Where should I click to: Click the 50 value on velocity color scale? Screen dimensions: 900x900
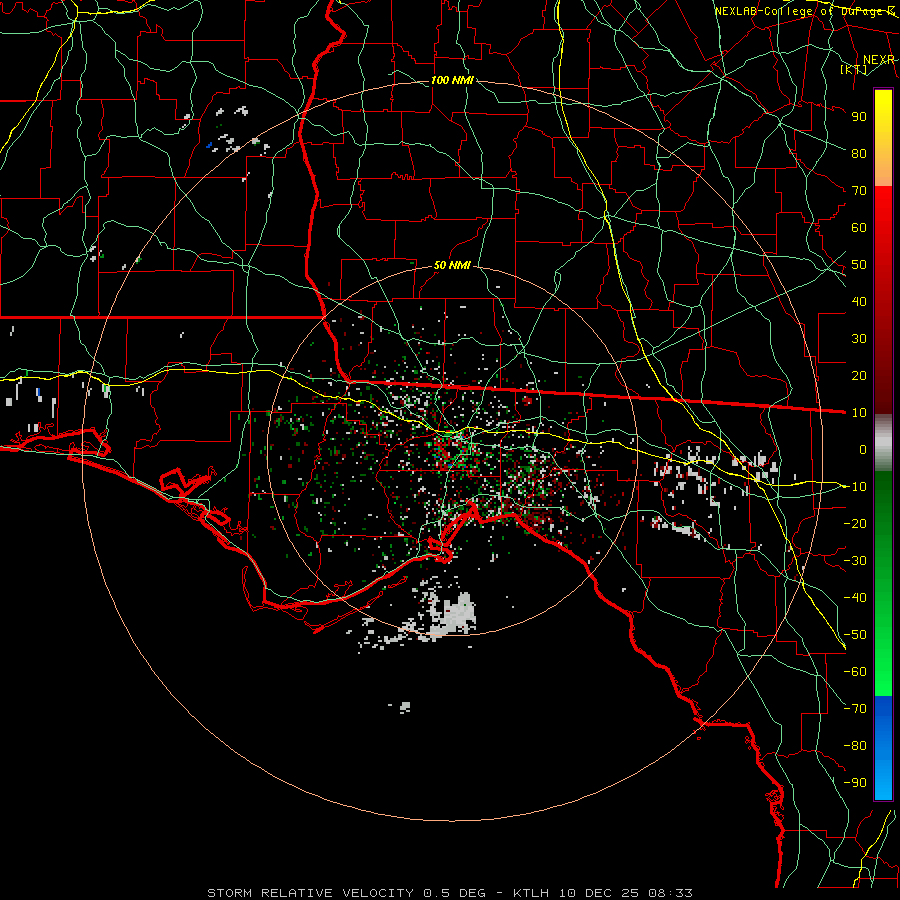[x=859, y=265]
